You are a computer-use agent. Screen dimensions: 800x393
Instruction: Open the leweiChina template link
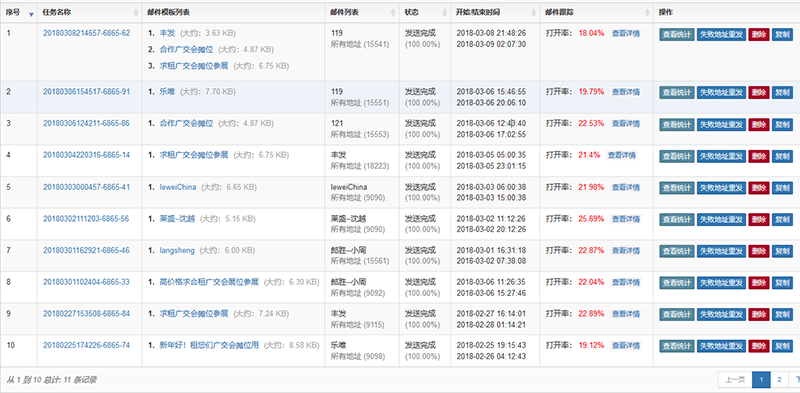tap(178, 187)
